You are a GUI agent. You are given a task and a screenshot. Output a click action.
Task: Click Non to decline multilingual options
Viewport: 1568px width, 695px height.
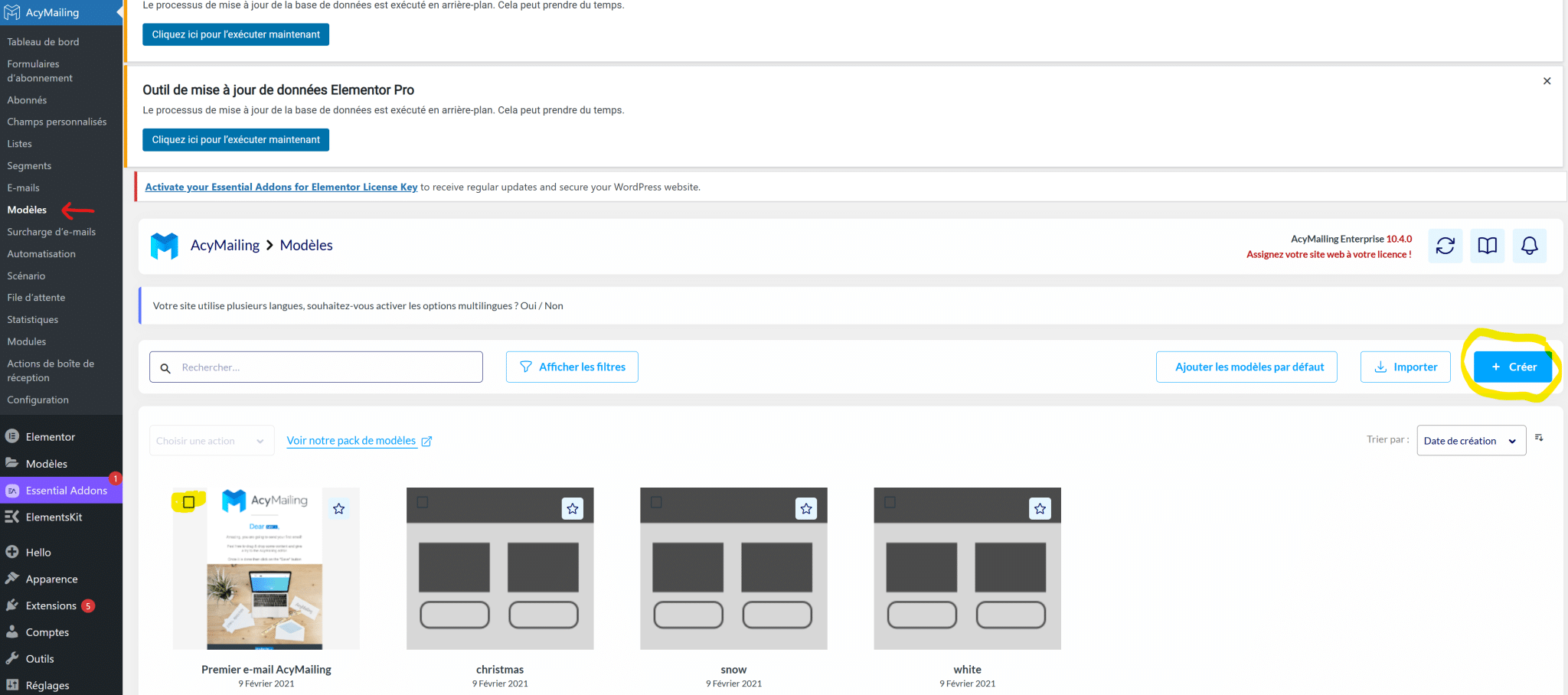pos(554,306)
